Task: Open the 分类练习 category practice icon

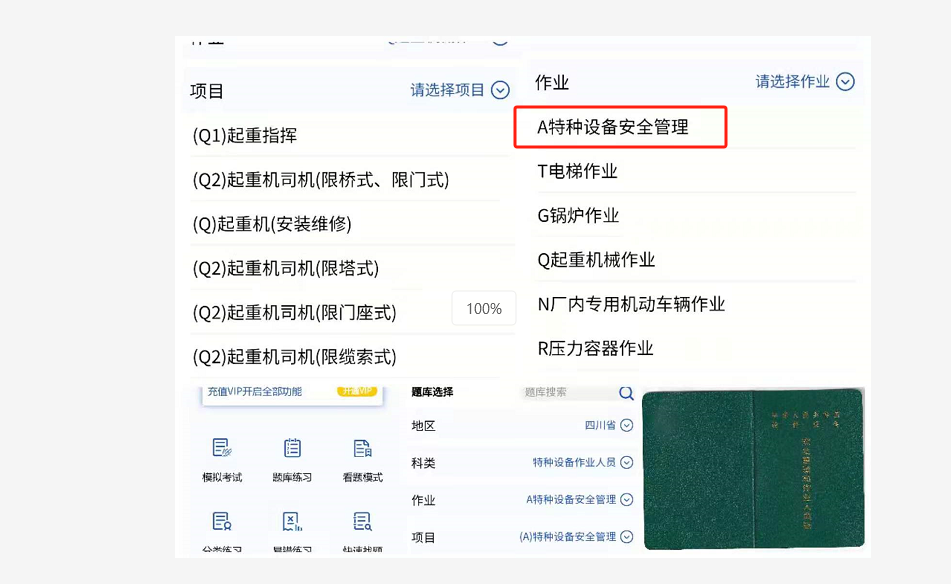Action: click(x=222, y=522)
